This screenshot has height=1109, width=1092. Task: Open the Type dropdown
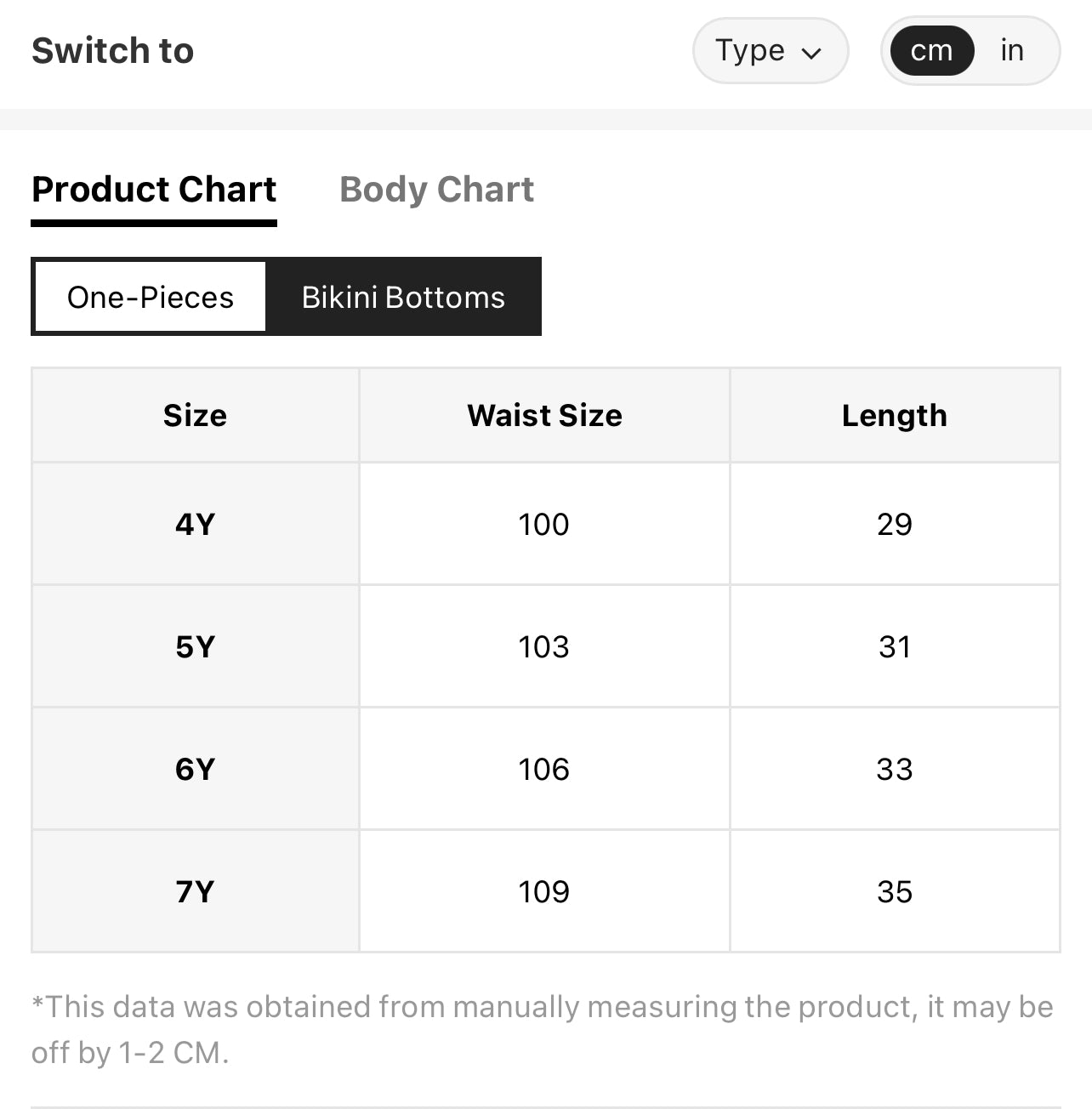771,51
